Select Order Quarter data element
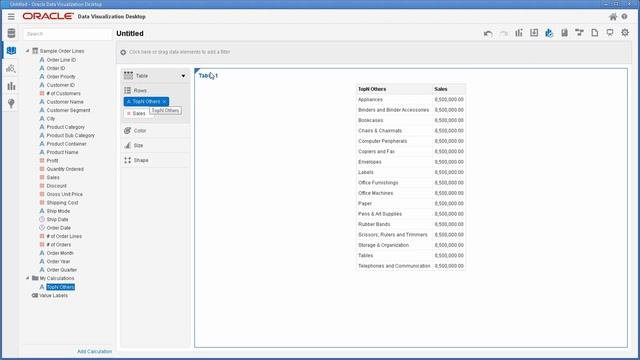Viewport: 640px width, 360px height. pos(62,270)
